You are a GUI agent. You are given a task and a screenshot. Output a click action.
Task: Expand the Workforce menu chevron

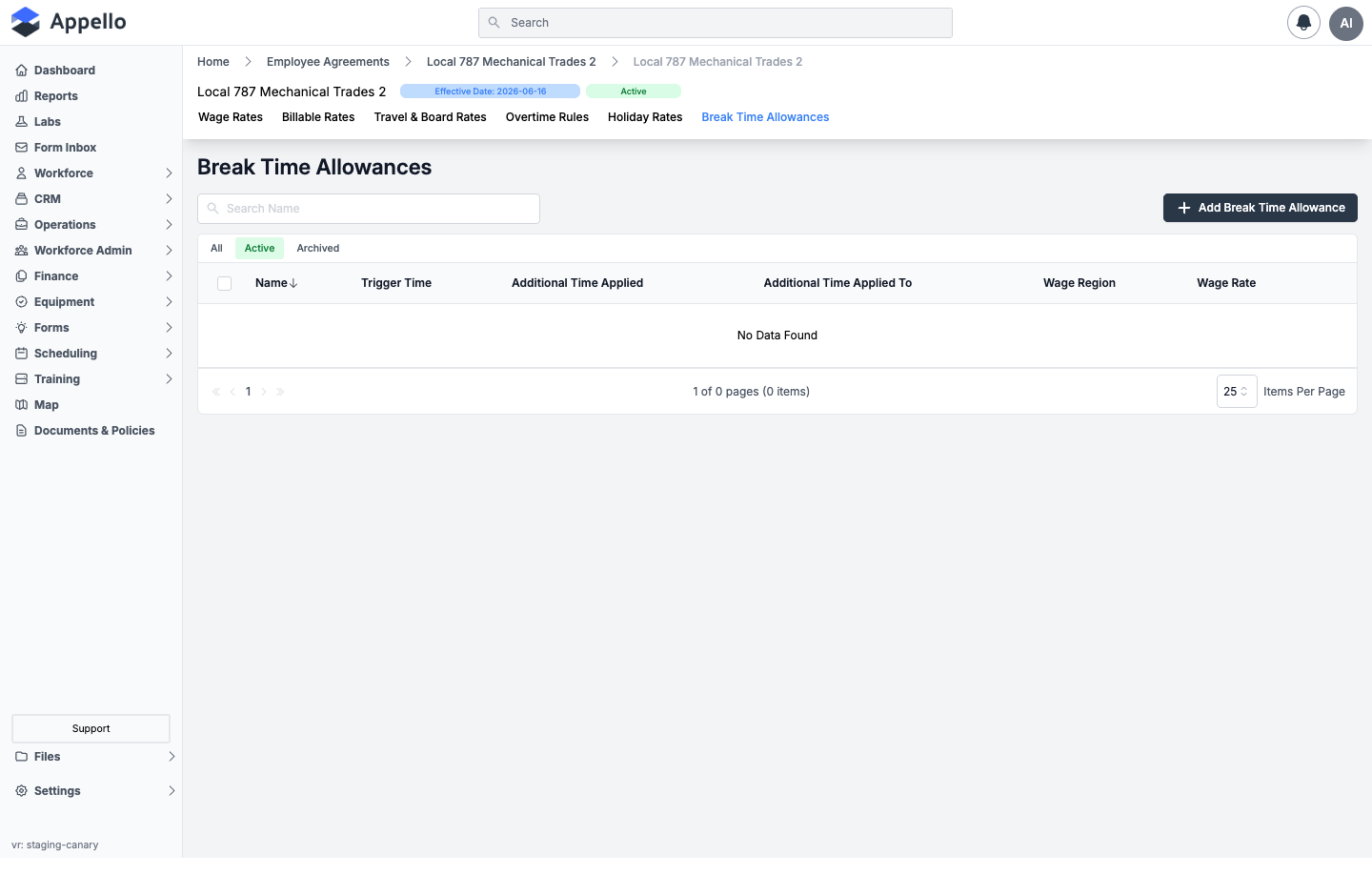169,173
